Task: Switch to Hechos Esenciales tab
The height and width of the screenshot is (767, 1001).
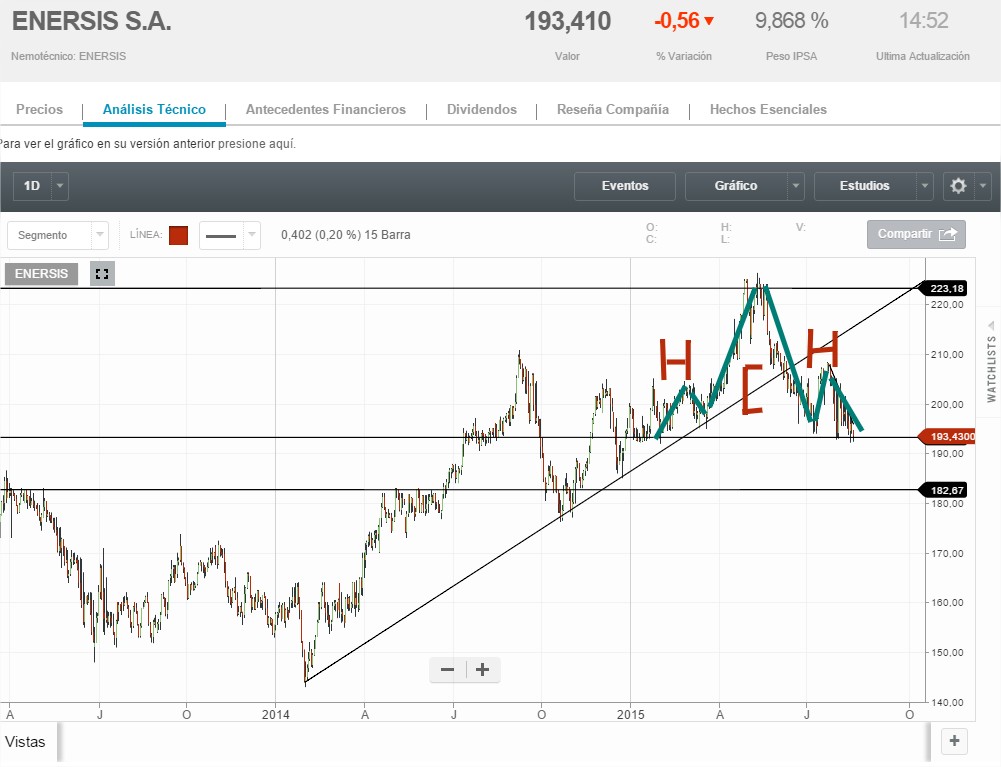Action: tap(768, 109)
